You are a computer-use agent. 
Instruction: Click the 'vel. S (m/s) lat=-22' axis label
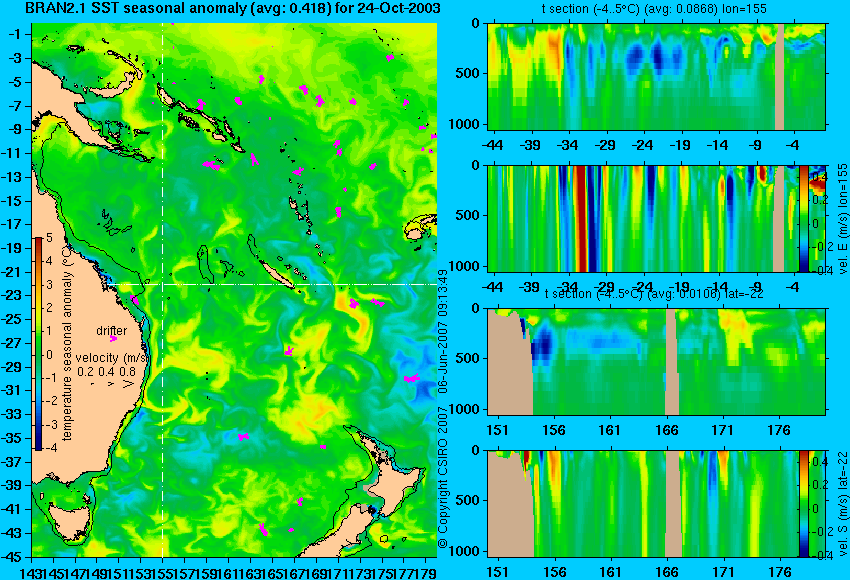[842, 504]
